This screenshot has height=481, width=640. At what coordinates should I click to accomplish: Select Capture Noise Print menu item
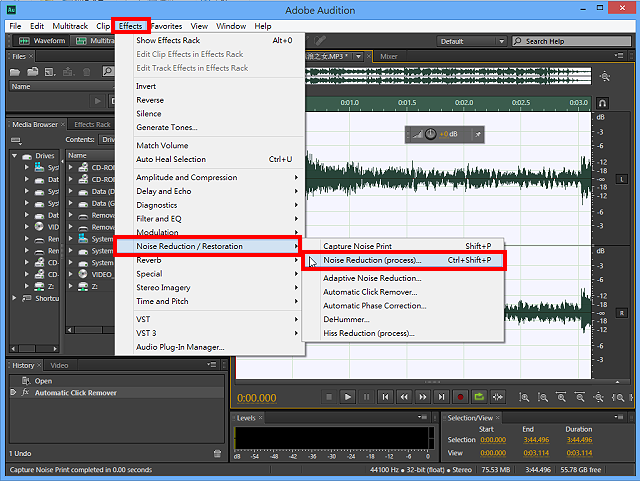[x=403, y=246]
